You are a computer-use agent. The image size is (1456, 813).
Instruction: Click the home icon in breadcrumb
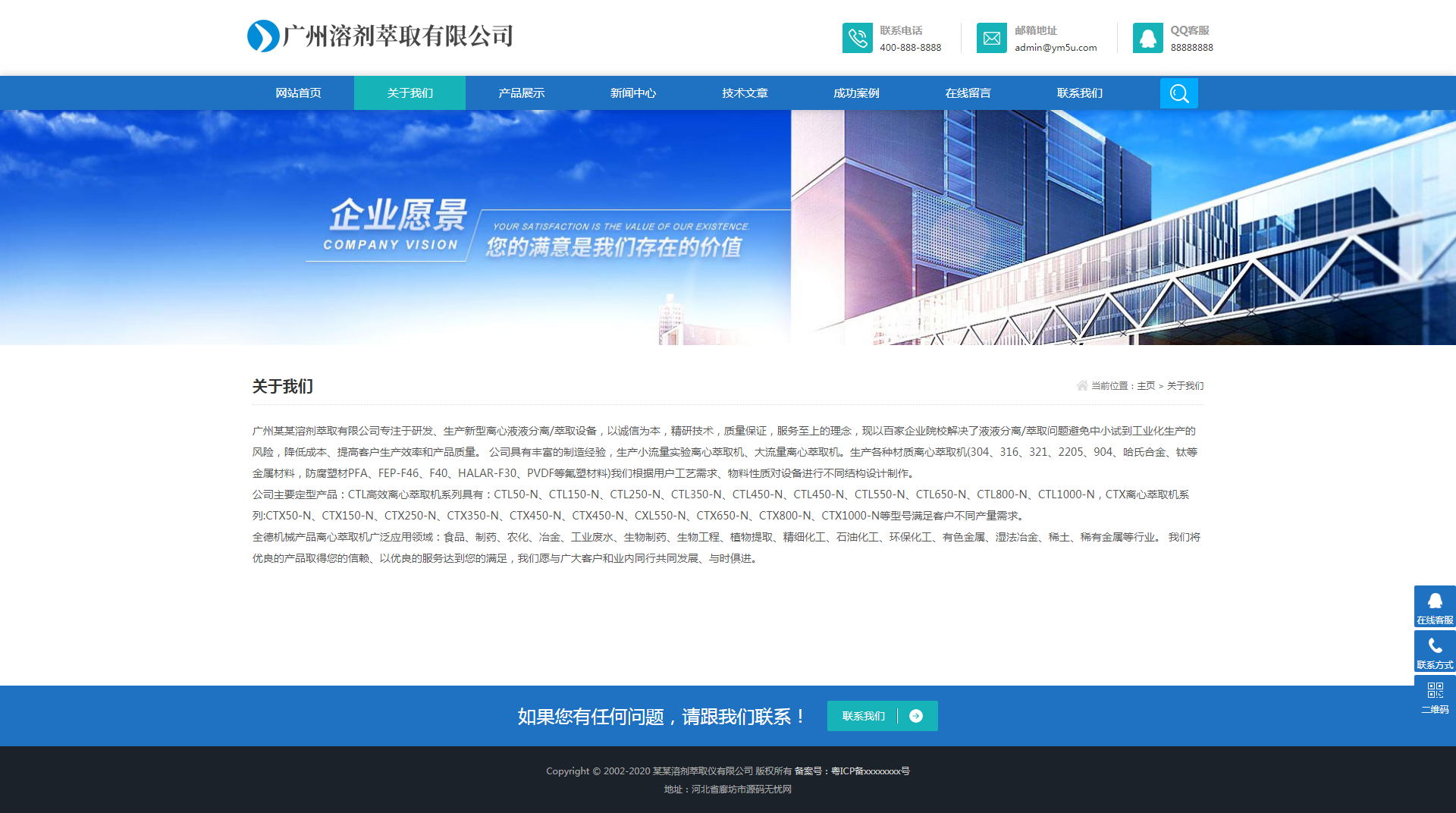(x=1081, y=386)
